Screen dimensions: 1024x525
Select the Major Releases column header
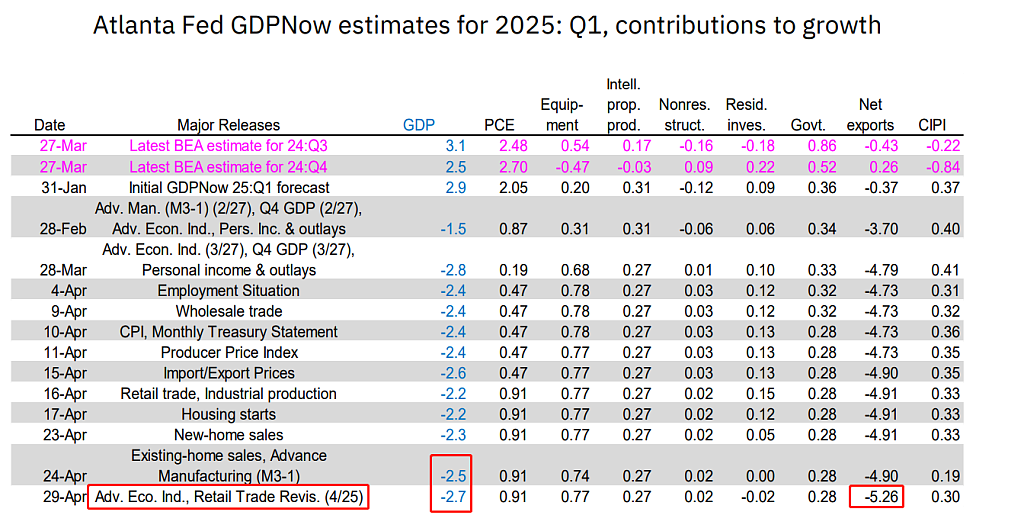[x=229, y=125]
